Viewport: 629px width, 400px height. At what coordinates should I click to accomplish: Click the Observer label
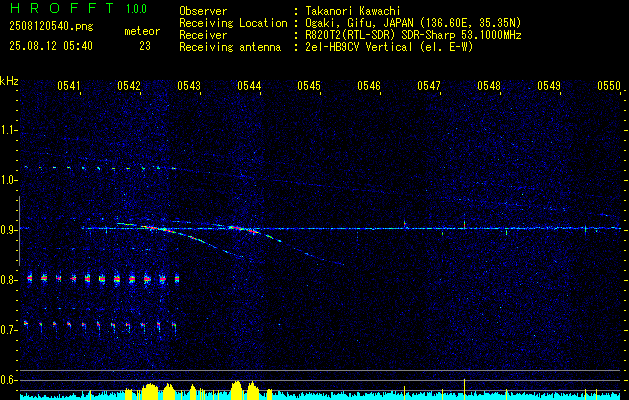(x=203, y=11)
